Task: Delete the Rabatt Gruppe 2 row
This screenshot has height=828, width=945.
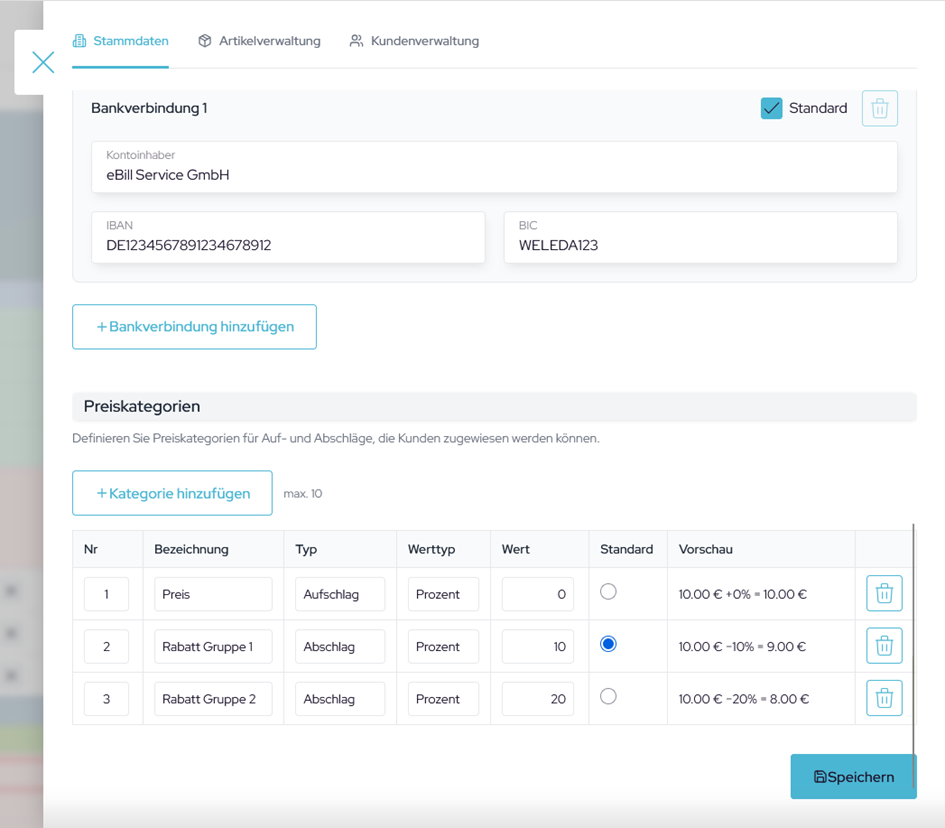Action: click(884, 698)
